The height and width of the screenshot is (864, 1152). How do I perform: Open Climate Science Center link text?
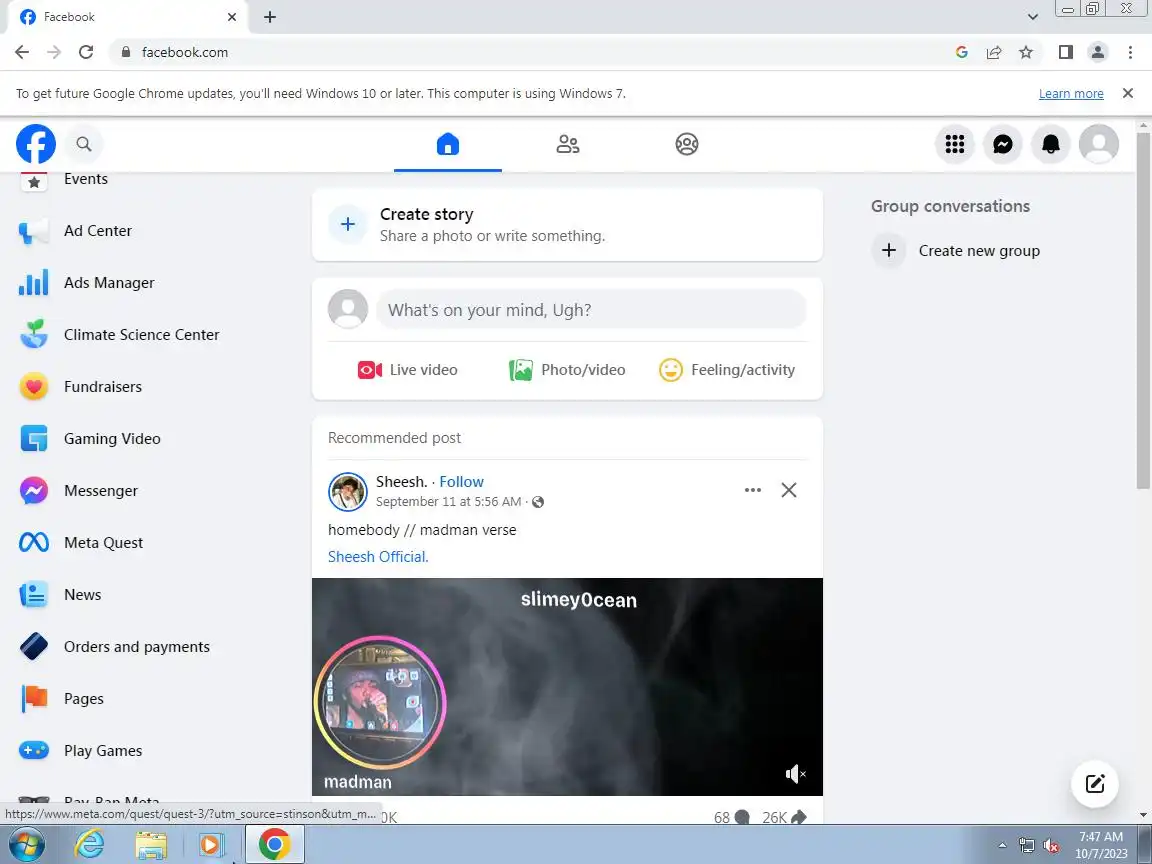click(142, 334)
